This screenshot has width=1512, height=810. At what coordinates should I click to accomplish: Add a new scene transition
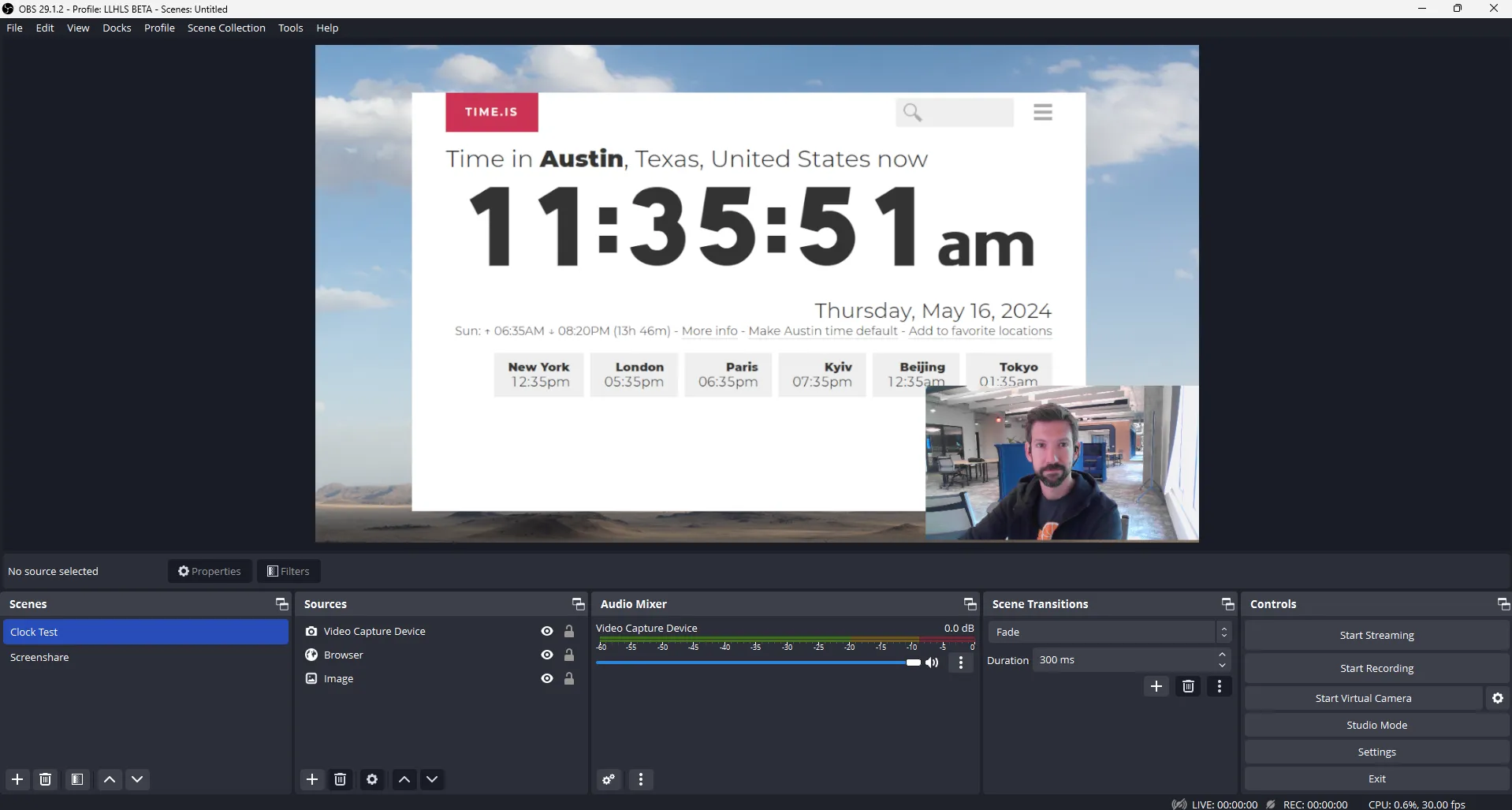tap(1156, 686)
